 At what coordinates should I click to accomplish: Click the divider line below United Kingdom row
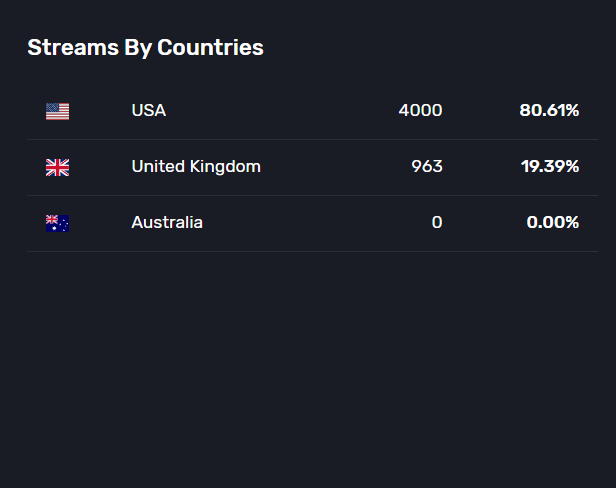312,195
